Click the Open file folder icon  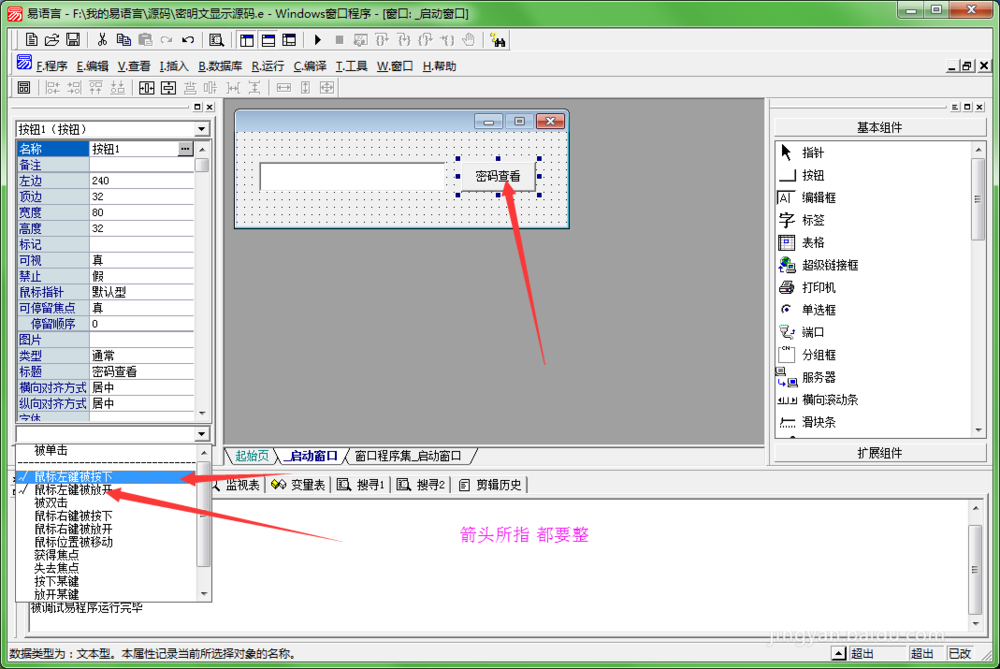(x=52, y=40)
